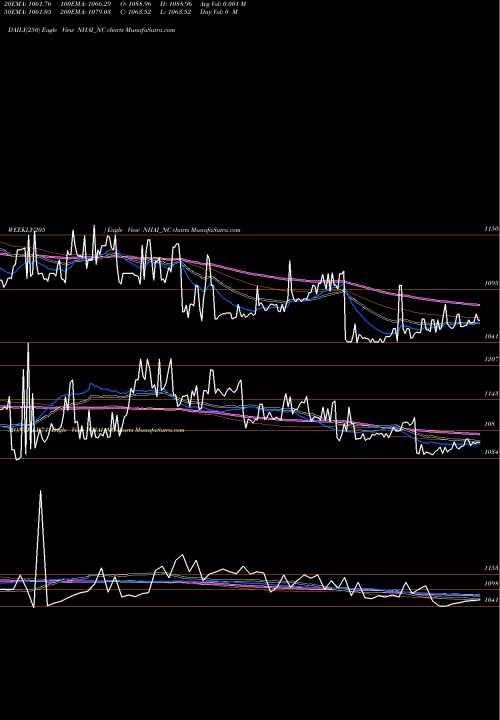Select the 200EMA: 1079.03 value
The image size is (500, 720).
point(85,12)
